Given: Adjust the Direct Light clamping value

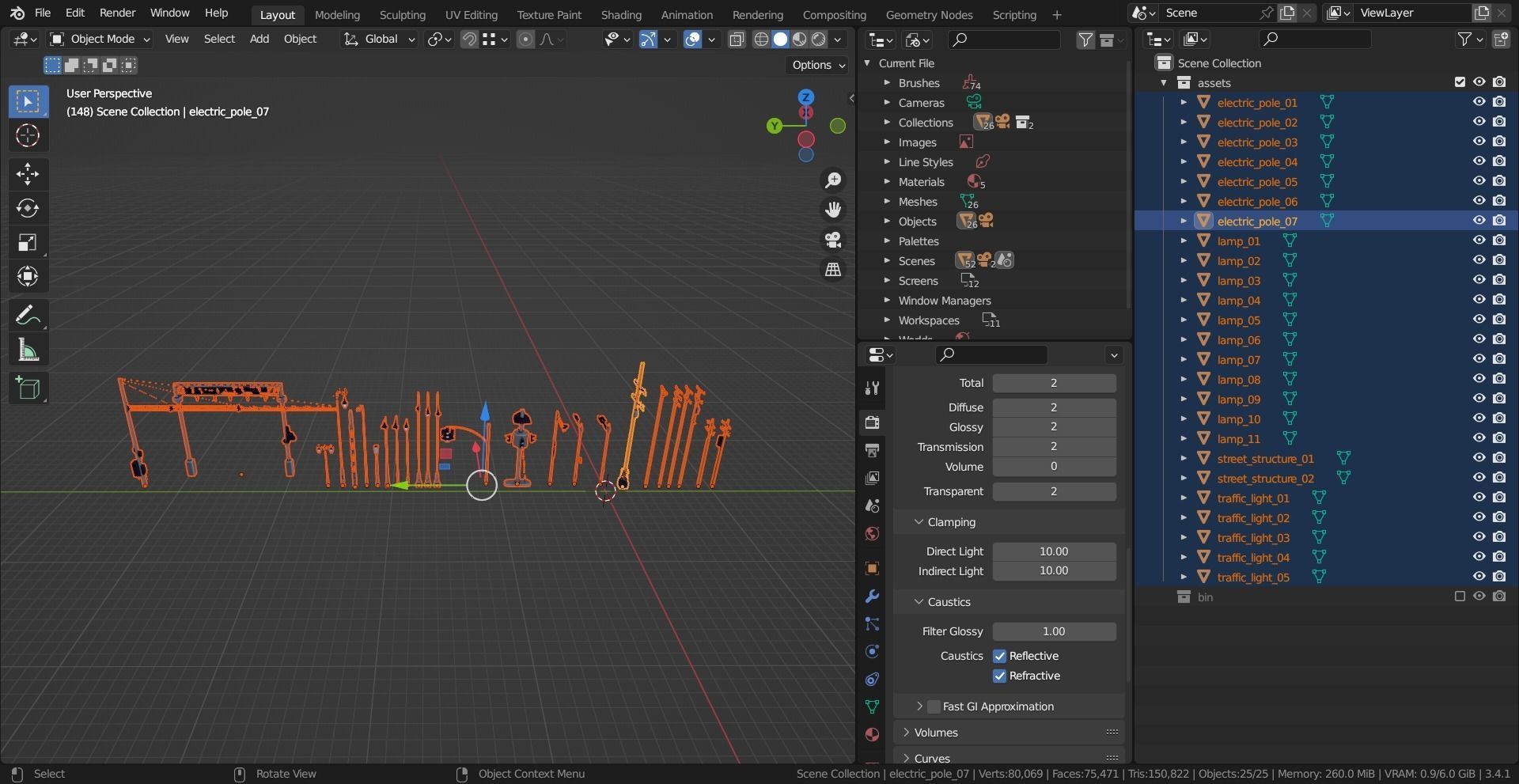Looking at the screenshot, I should [x=1054, y=551].
